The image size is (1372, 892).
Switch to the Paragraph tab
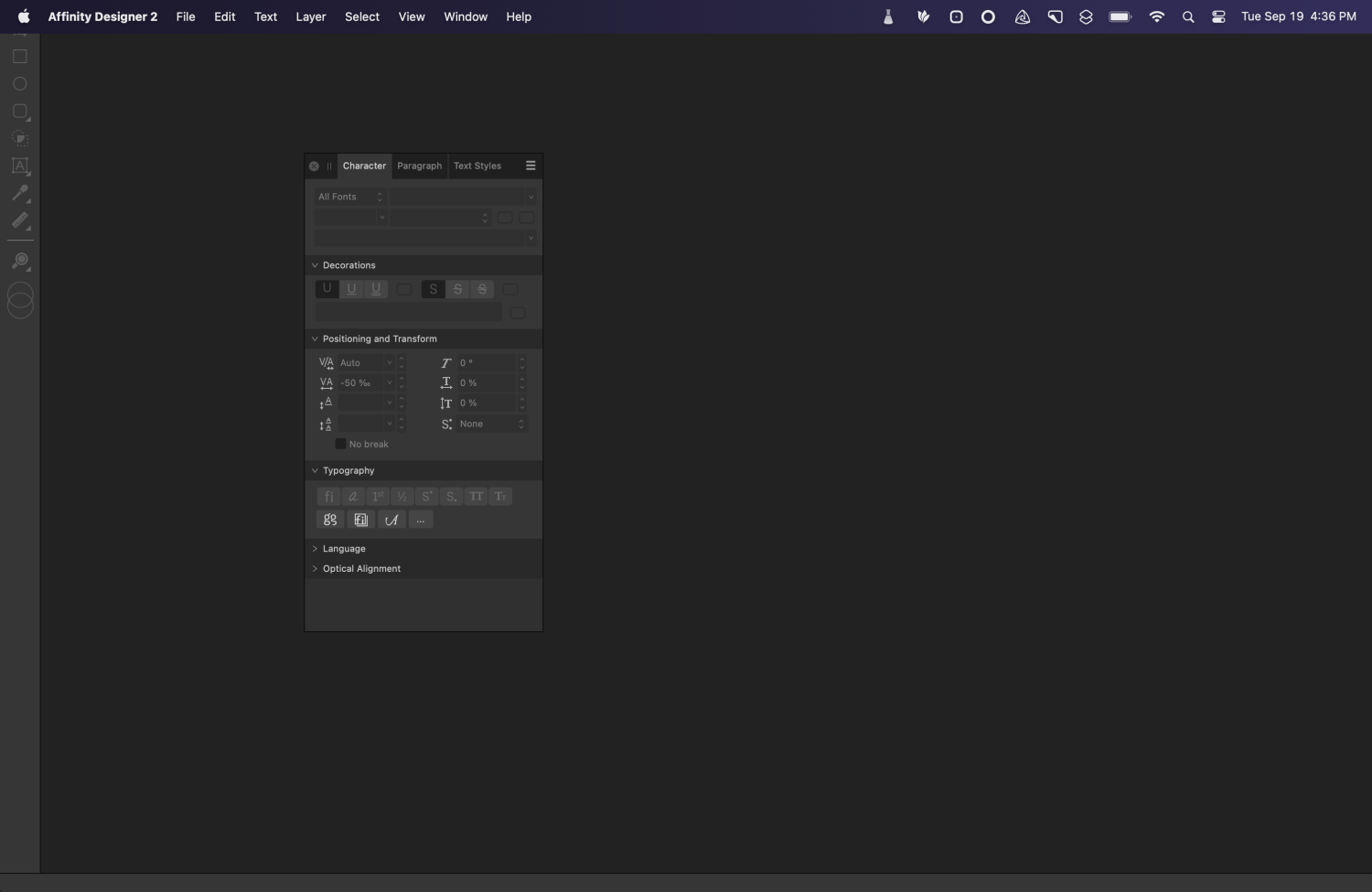(x=419, y=166)
